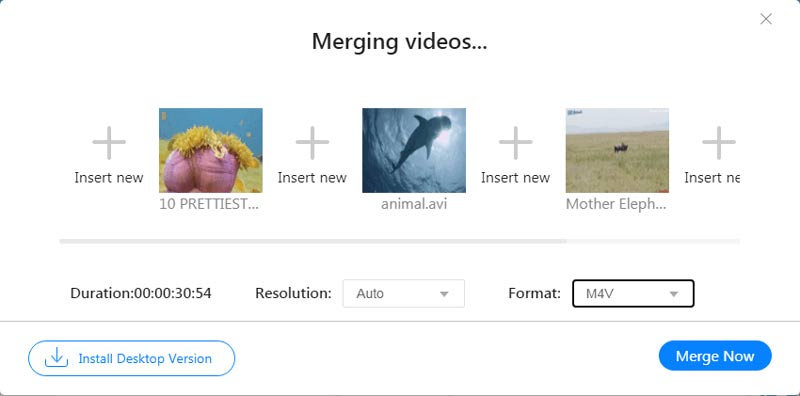Select the 10 PRETTIEST video thumbnail

tap(211, 151)
